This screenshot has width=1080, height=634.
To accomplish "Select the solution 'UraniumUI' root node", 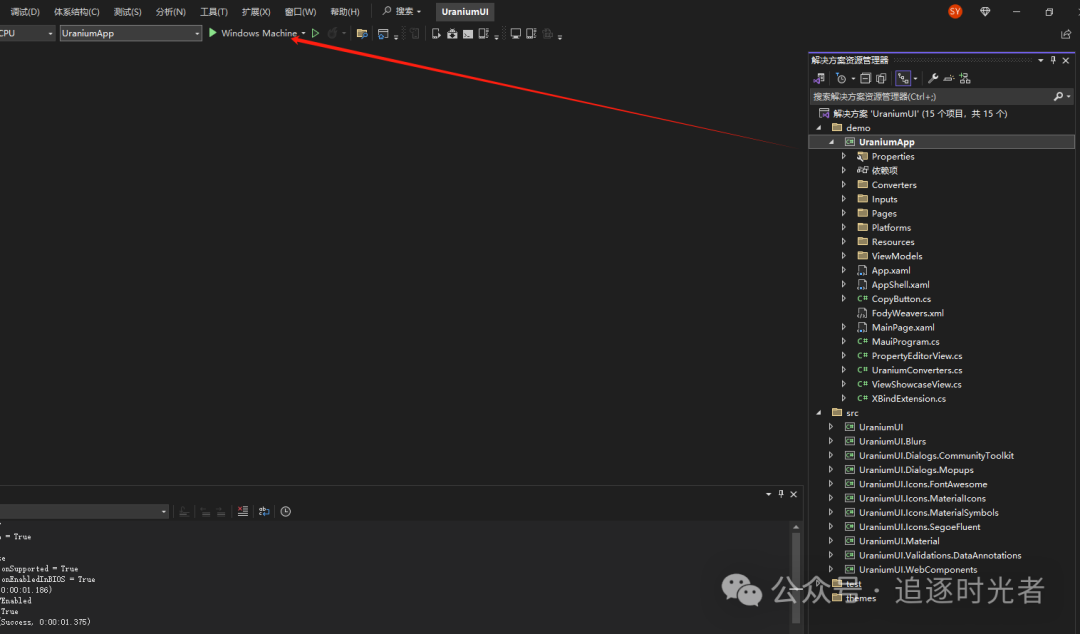I will point(920,114).
